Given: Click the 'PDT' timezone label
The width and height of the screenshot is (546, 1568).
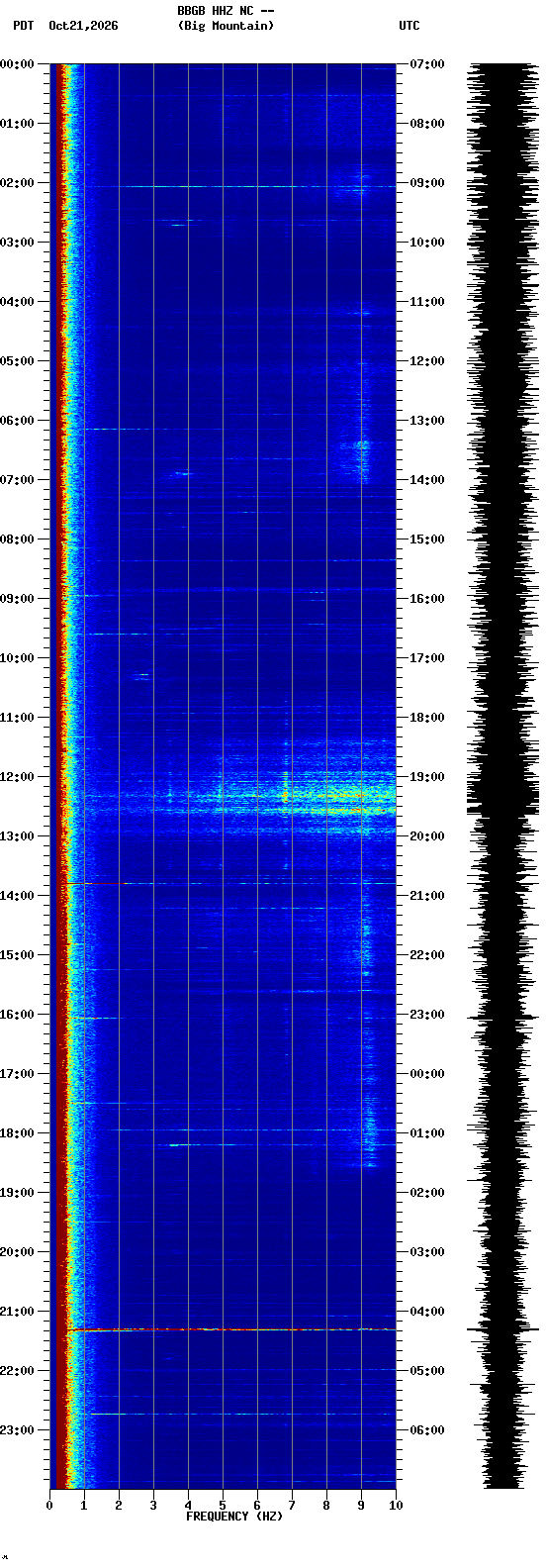Looking at the screenshot, I should tap(23, 26).
